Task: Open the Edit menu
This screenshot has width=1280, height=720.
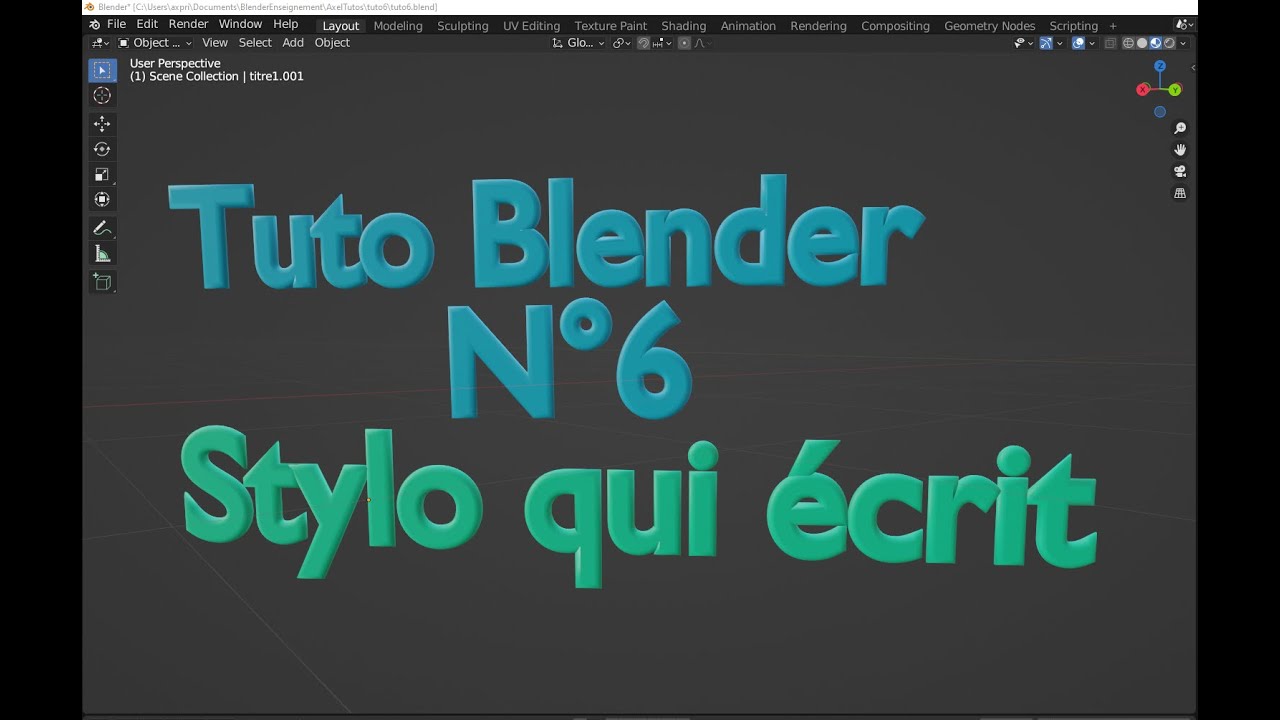Action: coord(147,24)
